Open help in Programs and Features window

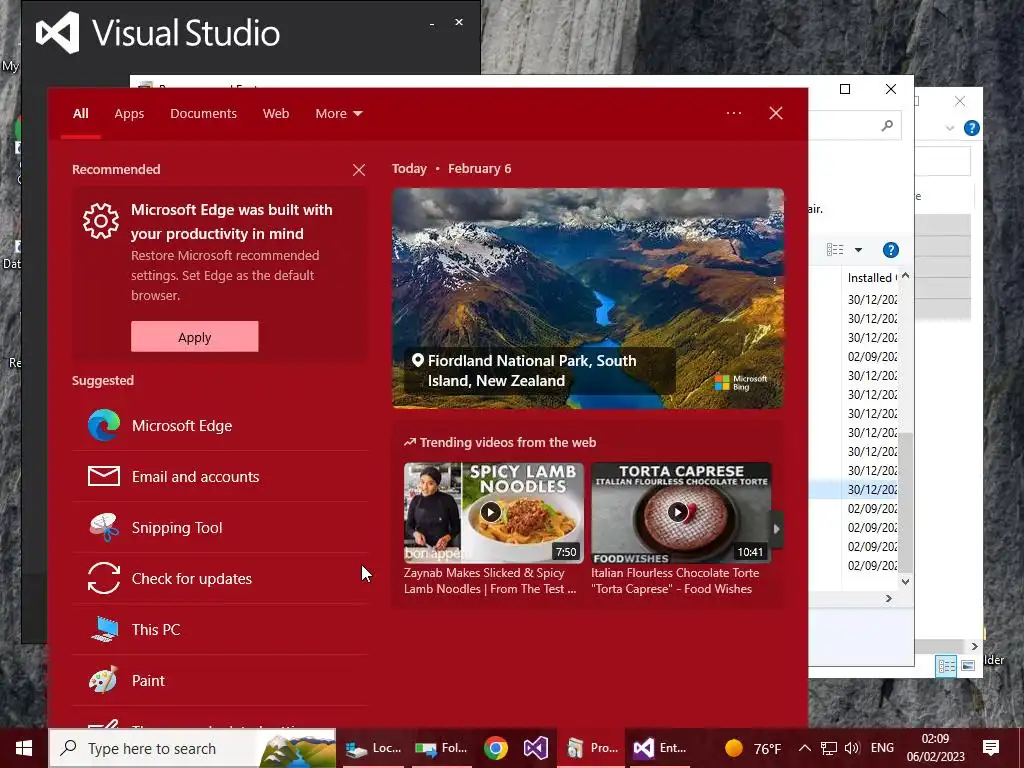coord(890,249)
